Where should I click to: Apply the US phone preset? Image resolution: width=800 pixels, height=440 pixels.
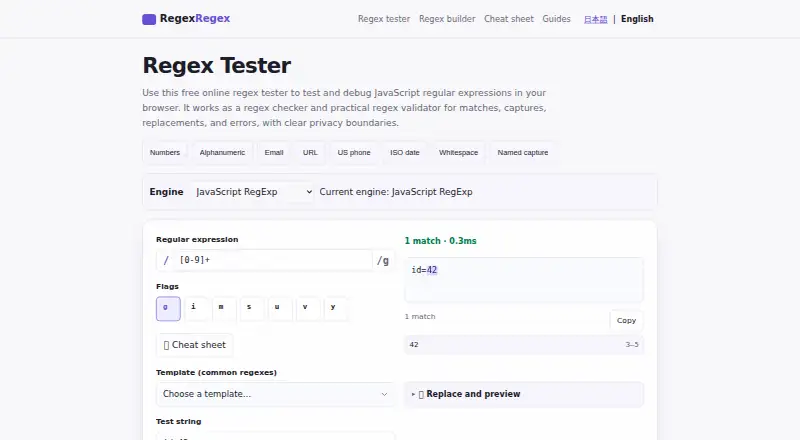(354, 153)
